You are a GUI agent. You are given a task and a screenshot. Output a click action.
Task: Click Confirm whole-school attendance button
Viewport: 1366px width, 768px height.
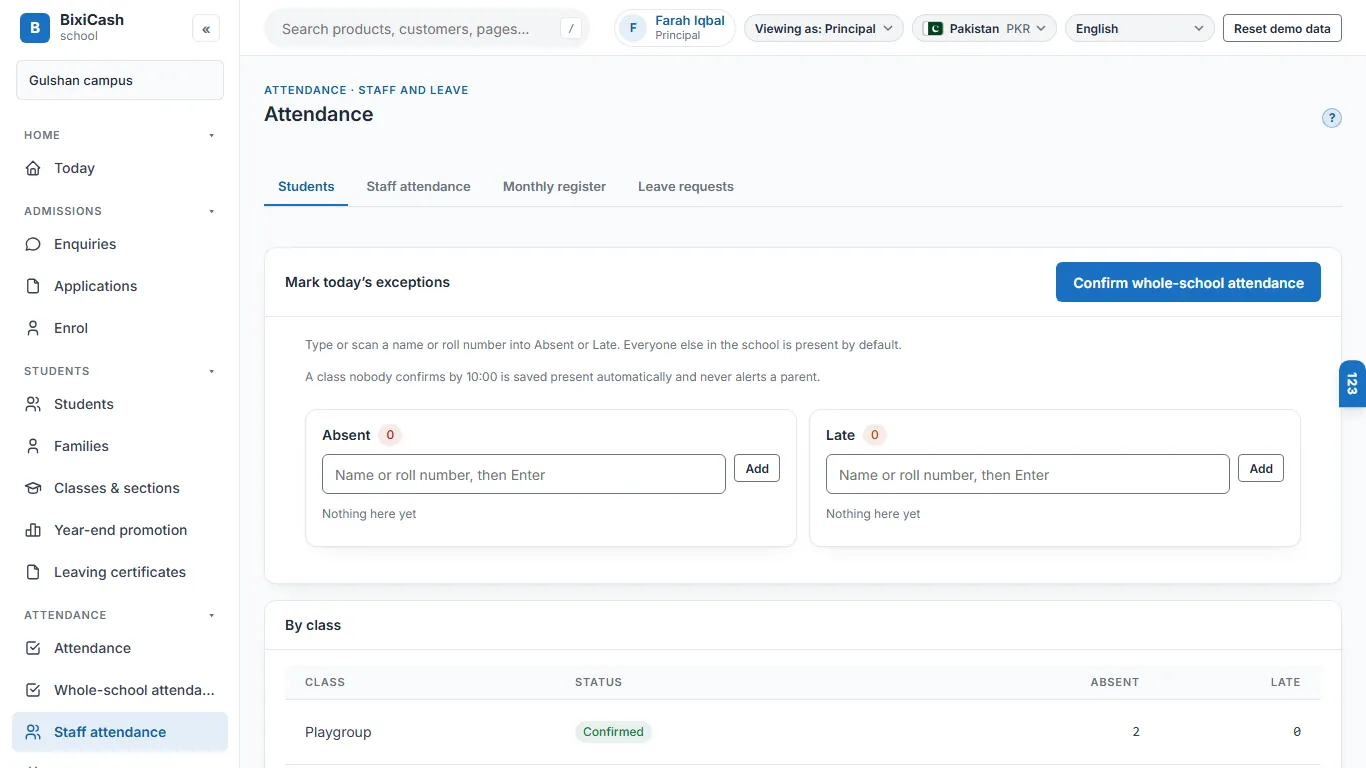[1188, 282]
